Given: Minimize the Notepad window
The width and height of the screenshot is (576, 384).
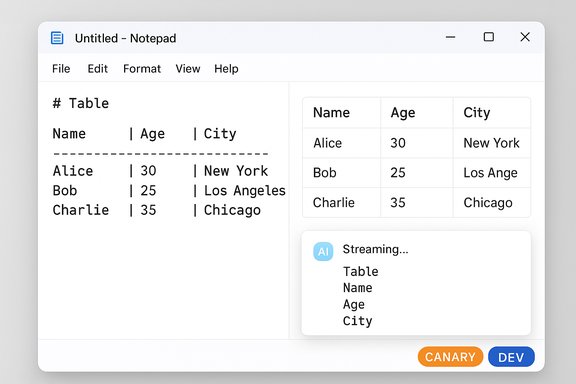Looking at the screenshot, I should point(450,37).
